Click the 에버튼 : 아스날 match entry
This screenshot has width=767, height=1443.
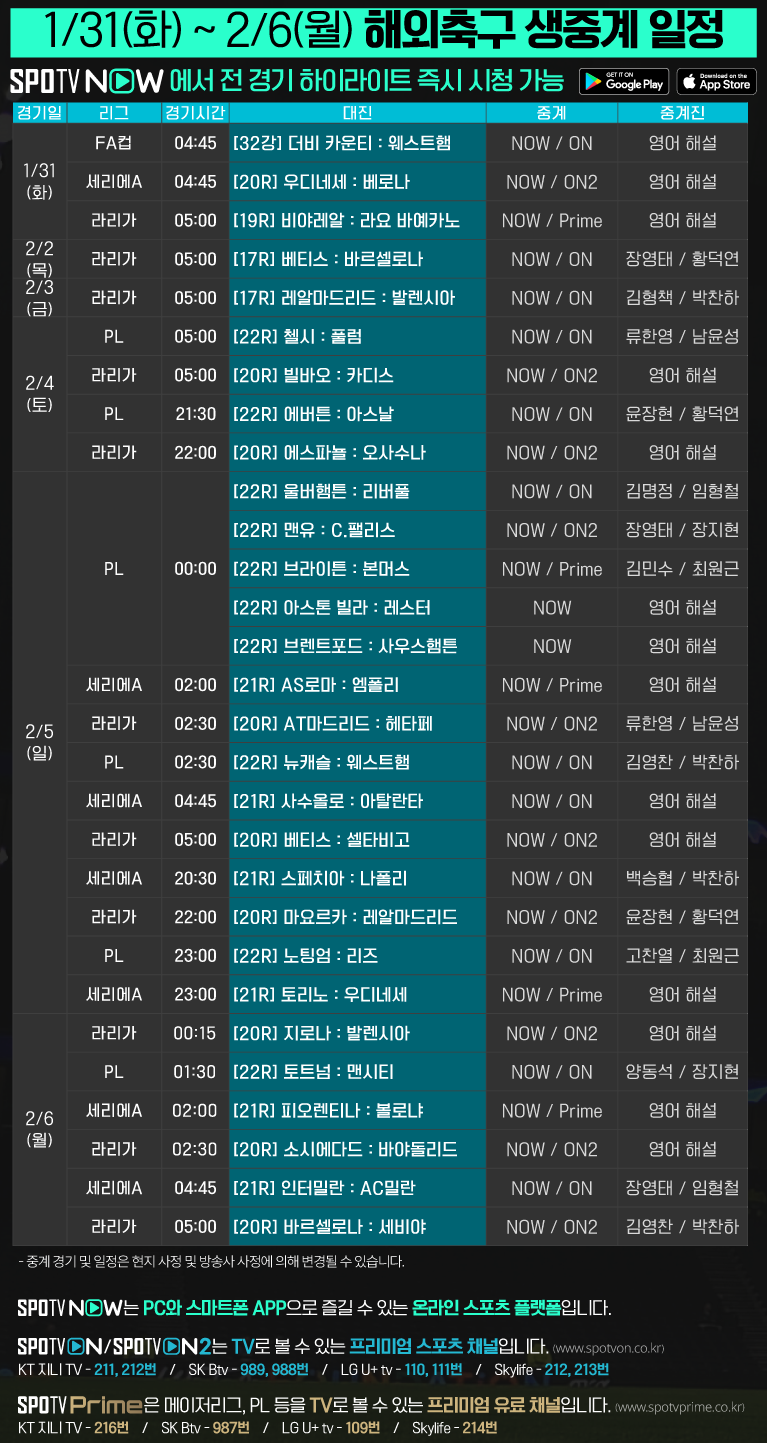(x=357, y=414)
